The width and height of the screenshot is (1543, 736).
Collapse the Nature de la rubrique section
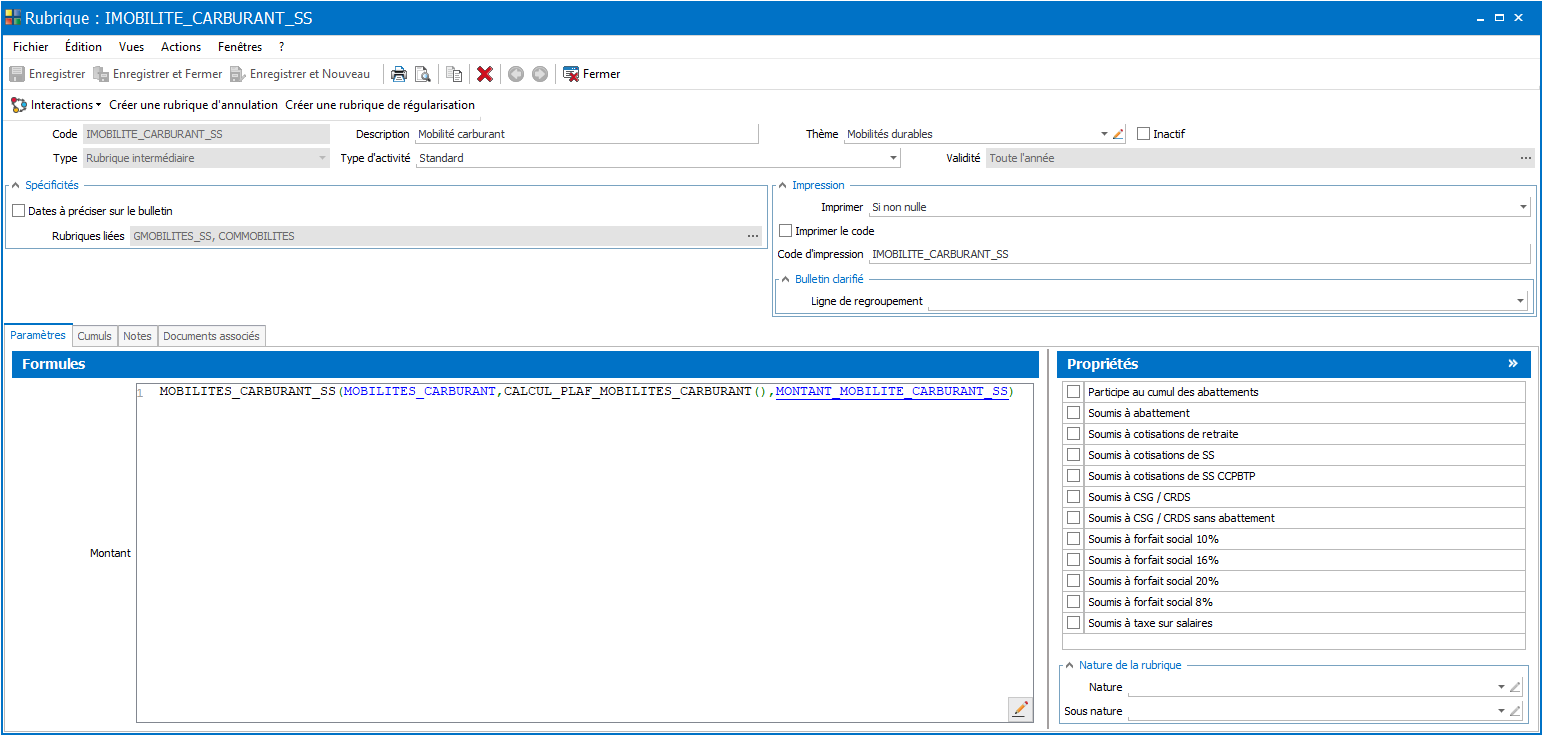1070,665
